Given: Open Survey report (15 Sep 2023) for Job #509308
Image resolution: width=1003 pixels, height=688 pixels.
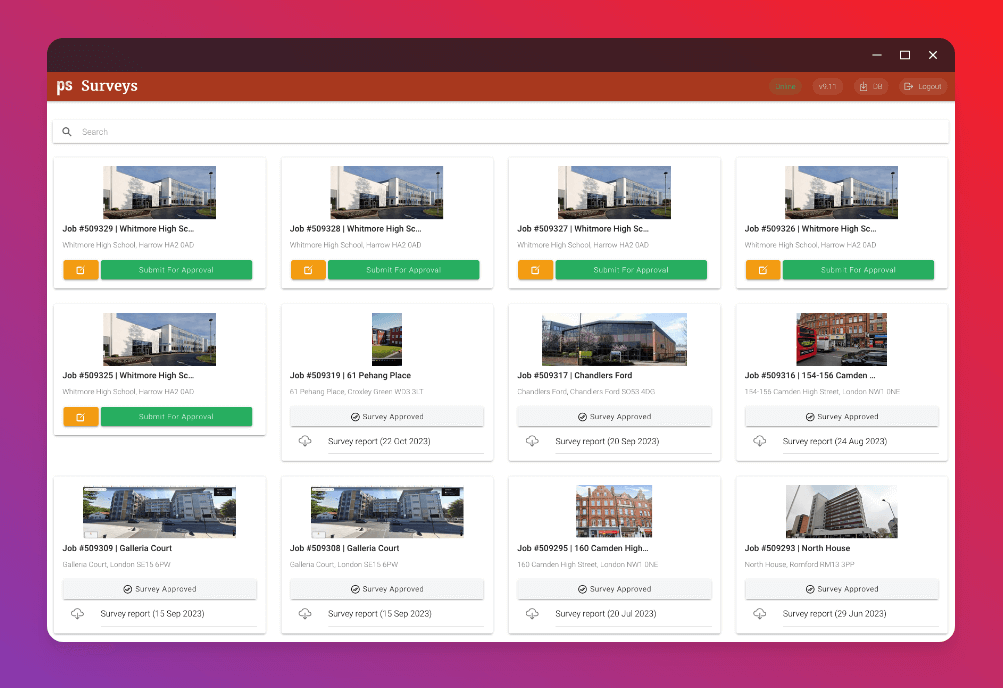Looking at the screenshot, I should (380, 614).
